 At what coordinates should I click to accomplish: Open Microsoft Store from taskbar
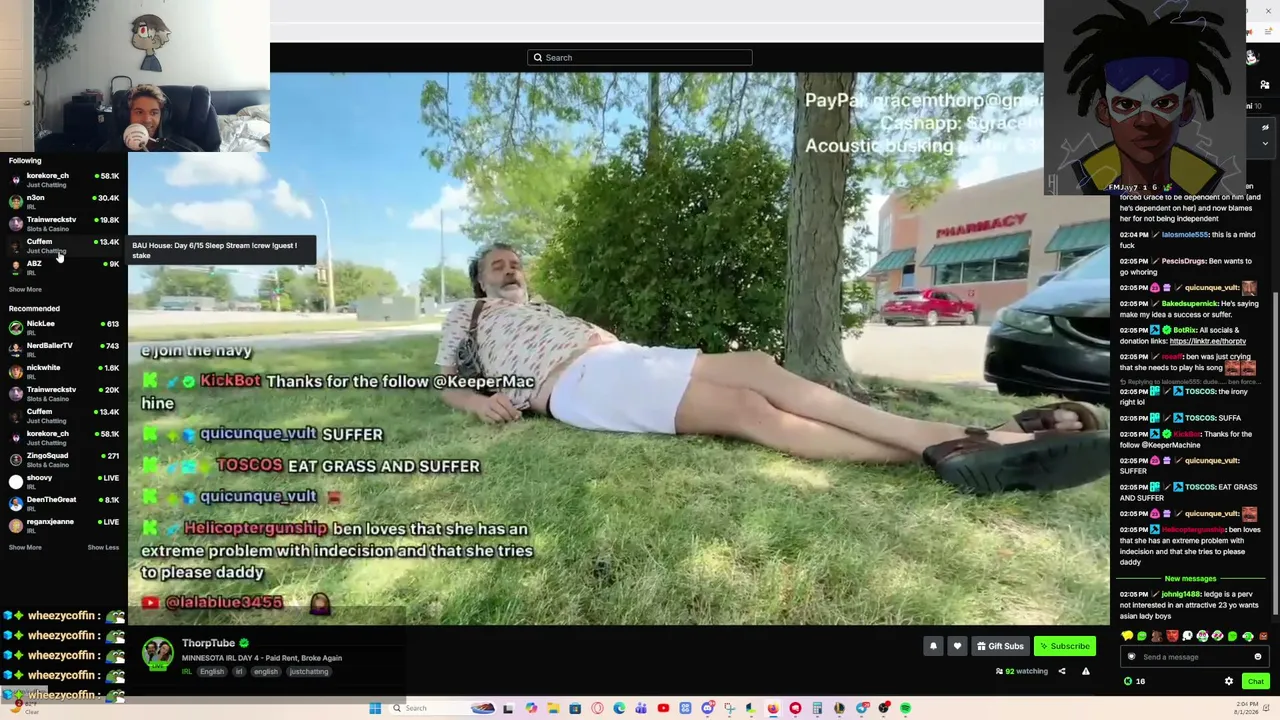pos(575,708)
